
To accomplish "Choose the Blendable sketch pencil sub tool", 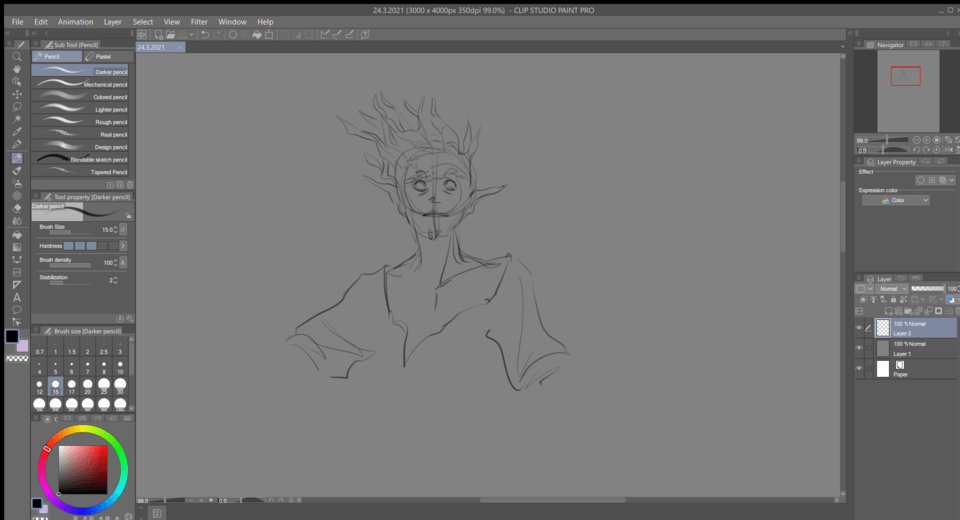I will click(80, 159).
